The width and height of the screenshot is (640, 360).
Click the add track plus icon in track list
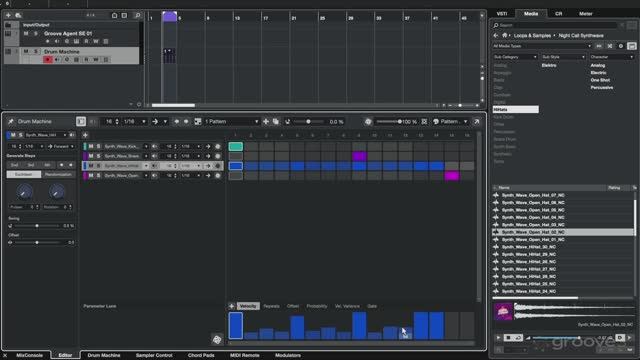(8, 15)
